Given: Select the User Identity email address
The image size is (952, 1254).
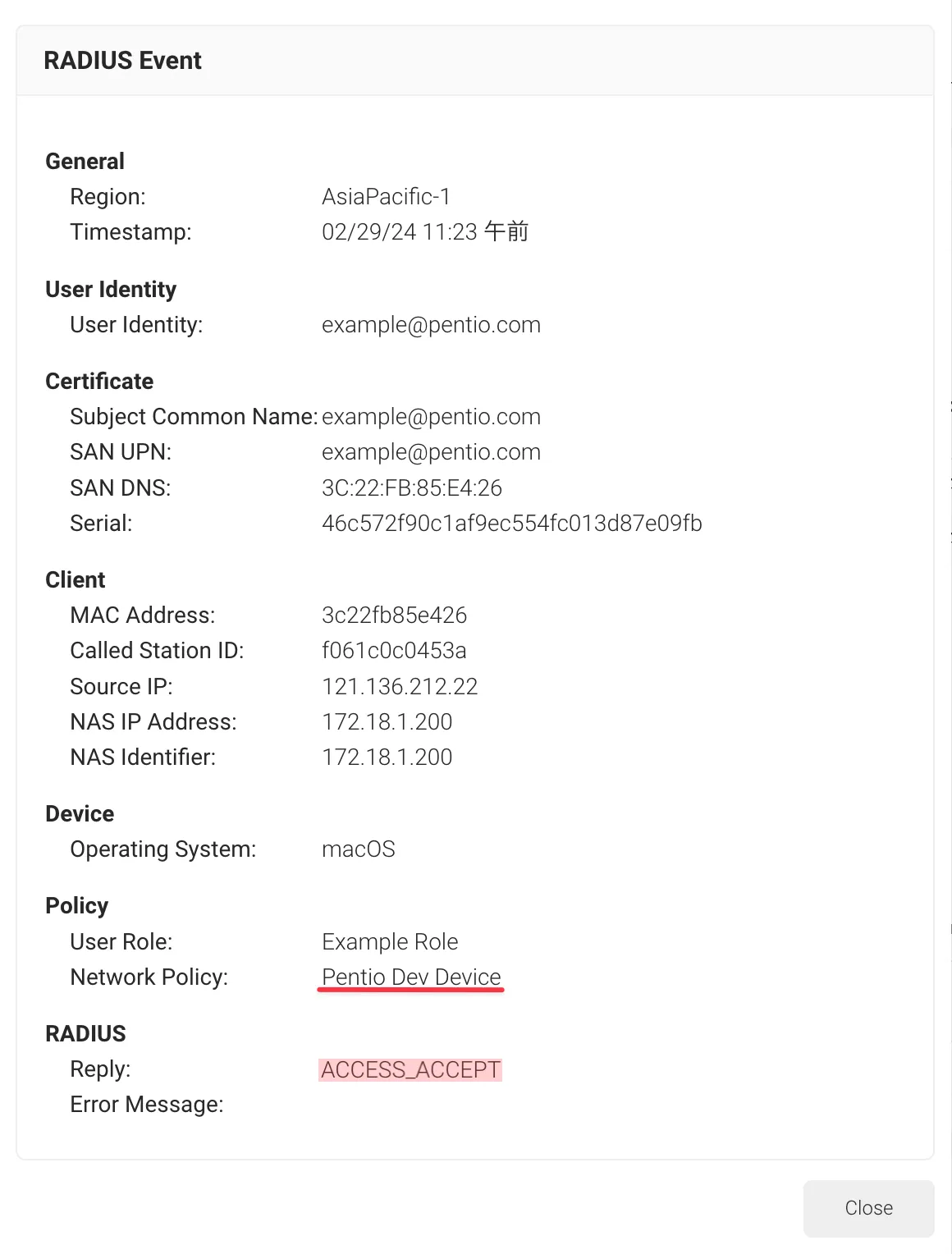Looking at the screenshot, I should pyautogui.click(x=431, y=325).
